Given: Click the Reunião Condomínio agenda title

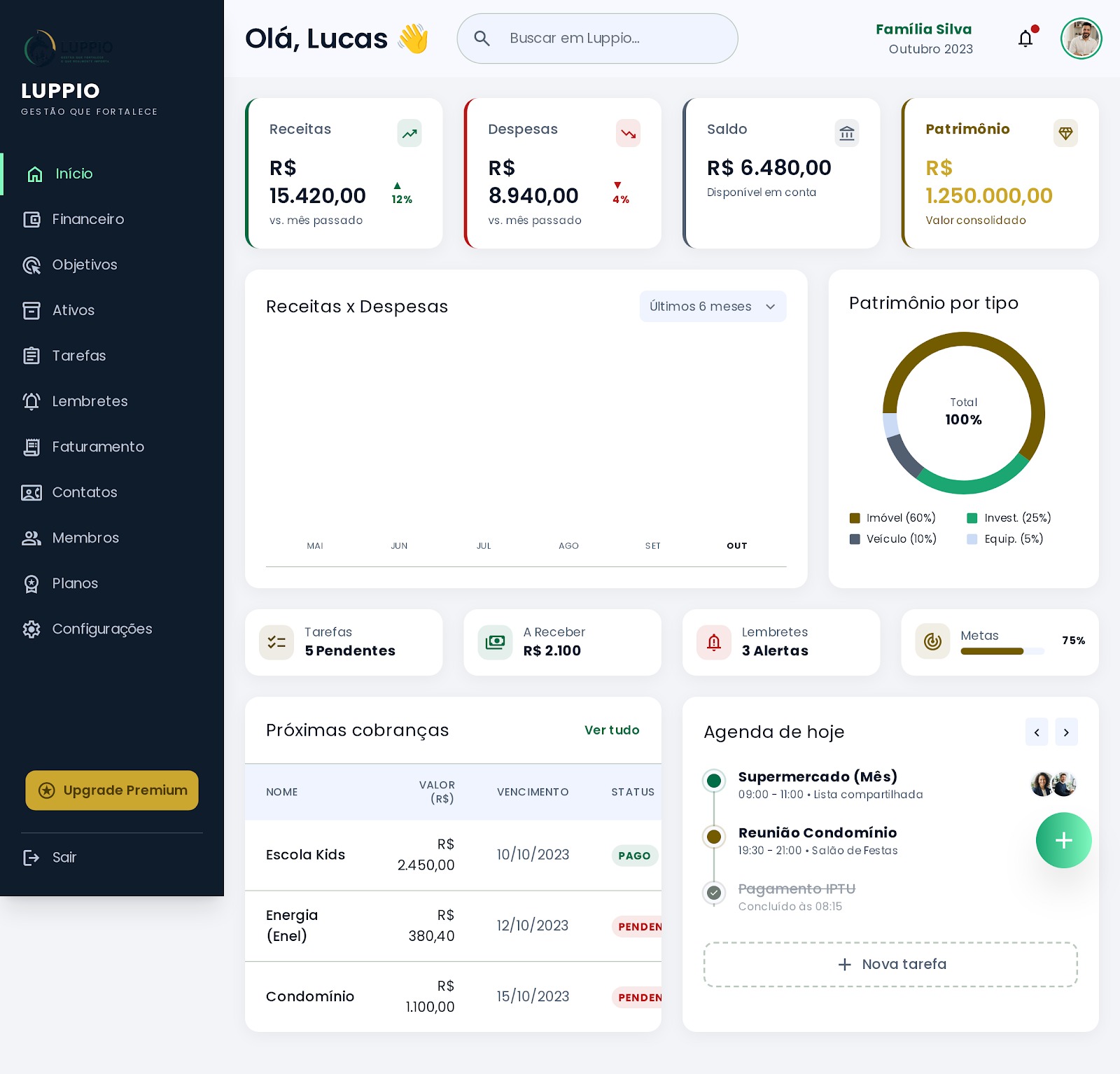Looking at the screenshot, I should (x=818, y=832).
